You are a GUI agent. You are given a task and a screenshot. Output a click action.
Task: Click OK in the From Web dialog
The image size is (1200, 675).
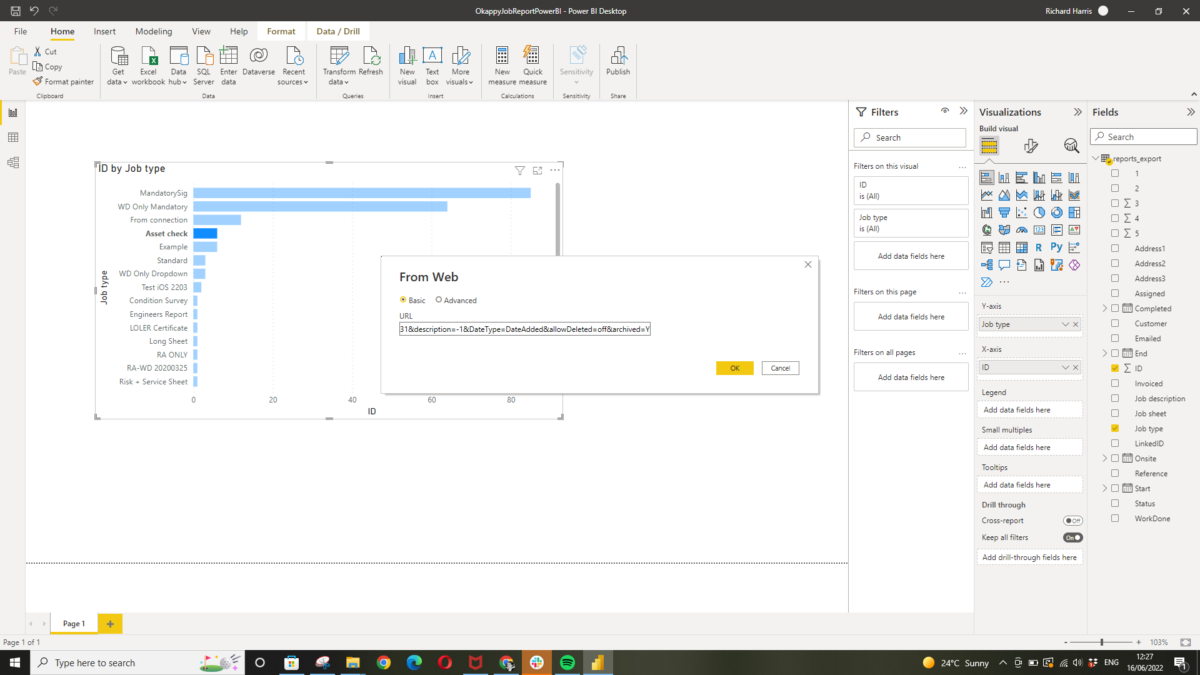pos(735,368)
